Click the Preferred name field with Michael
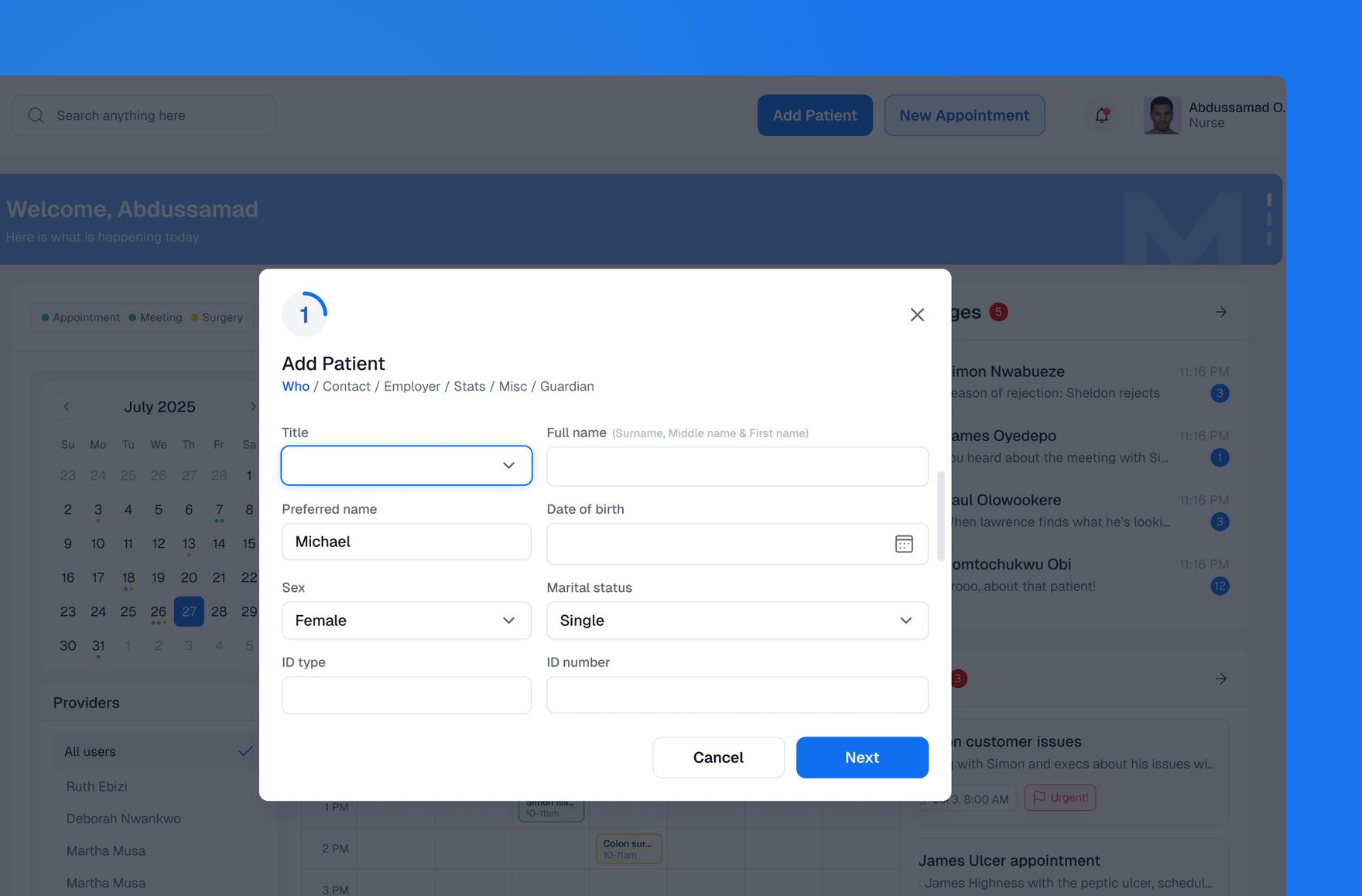 coord(406,542)
